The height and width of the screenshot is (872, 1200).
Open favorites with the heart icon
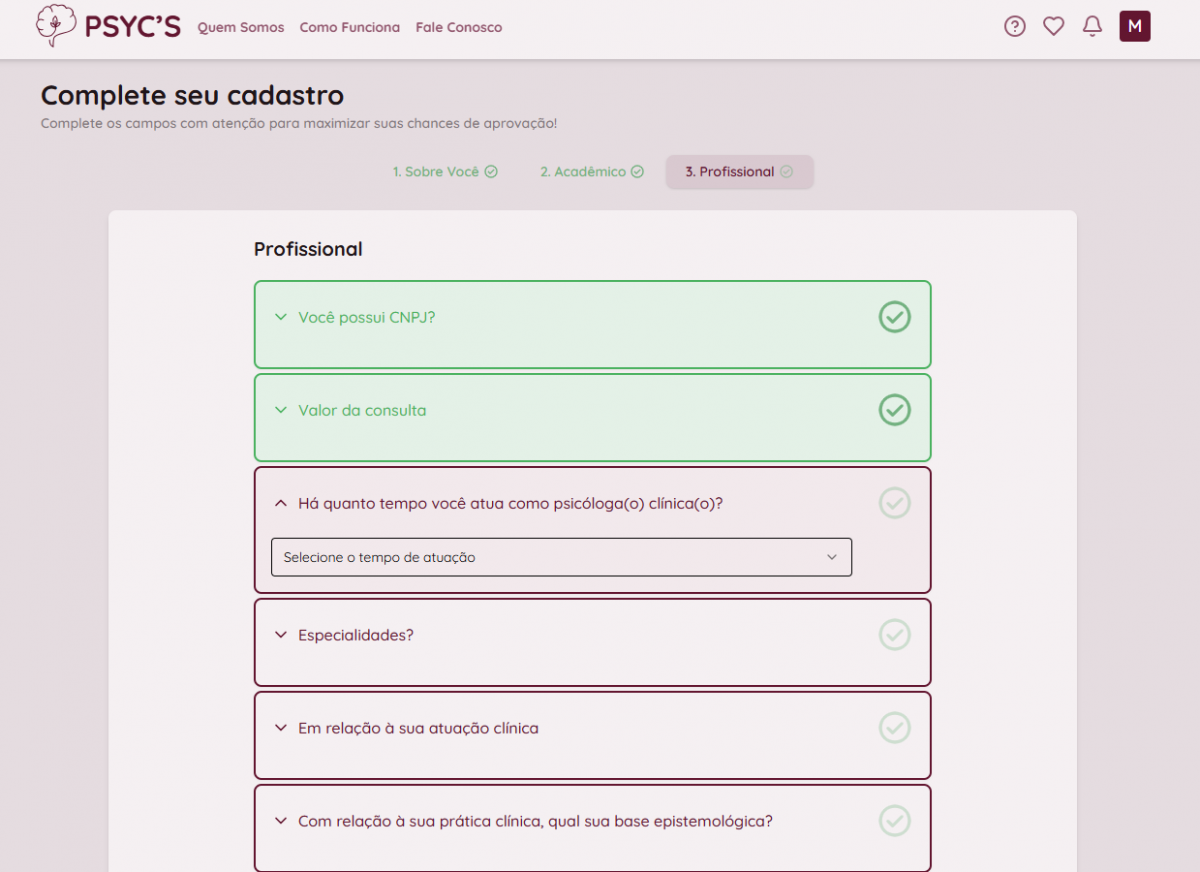coord(1054,27)
